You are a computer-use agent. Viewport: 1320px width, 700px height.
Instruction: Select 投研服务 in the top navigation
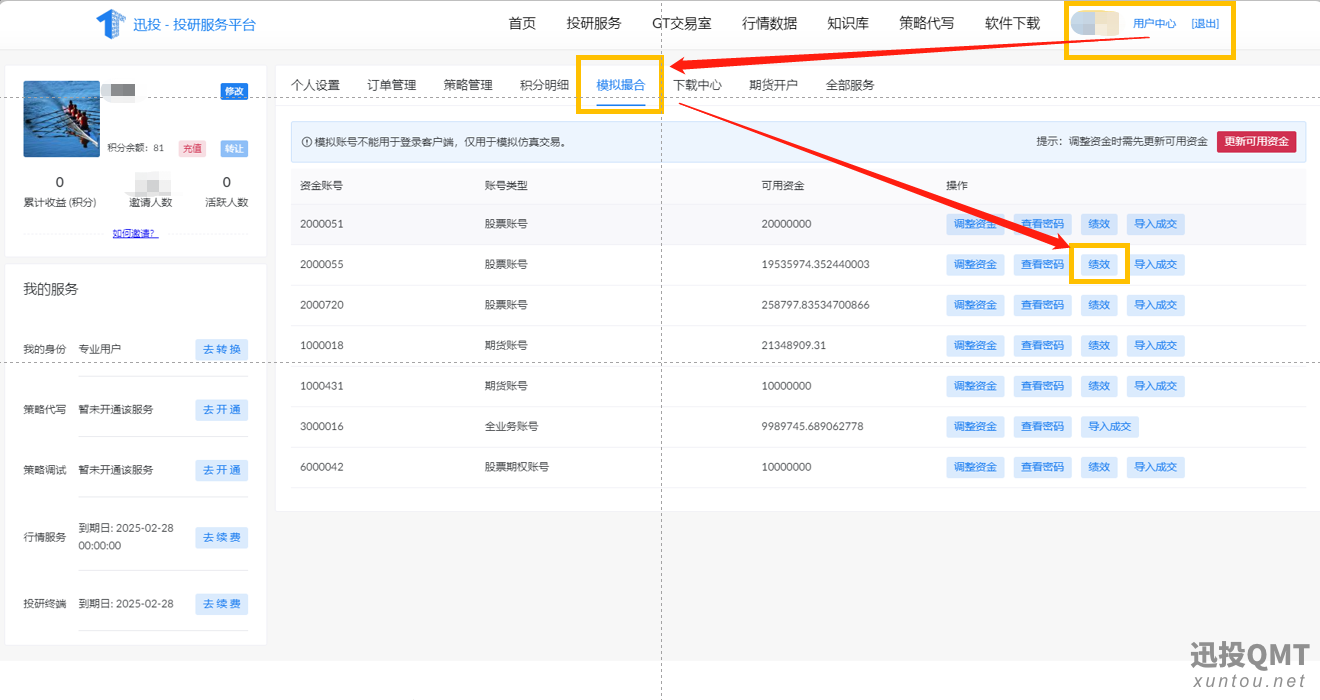[593, 23]
